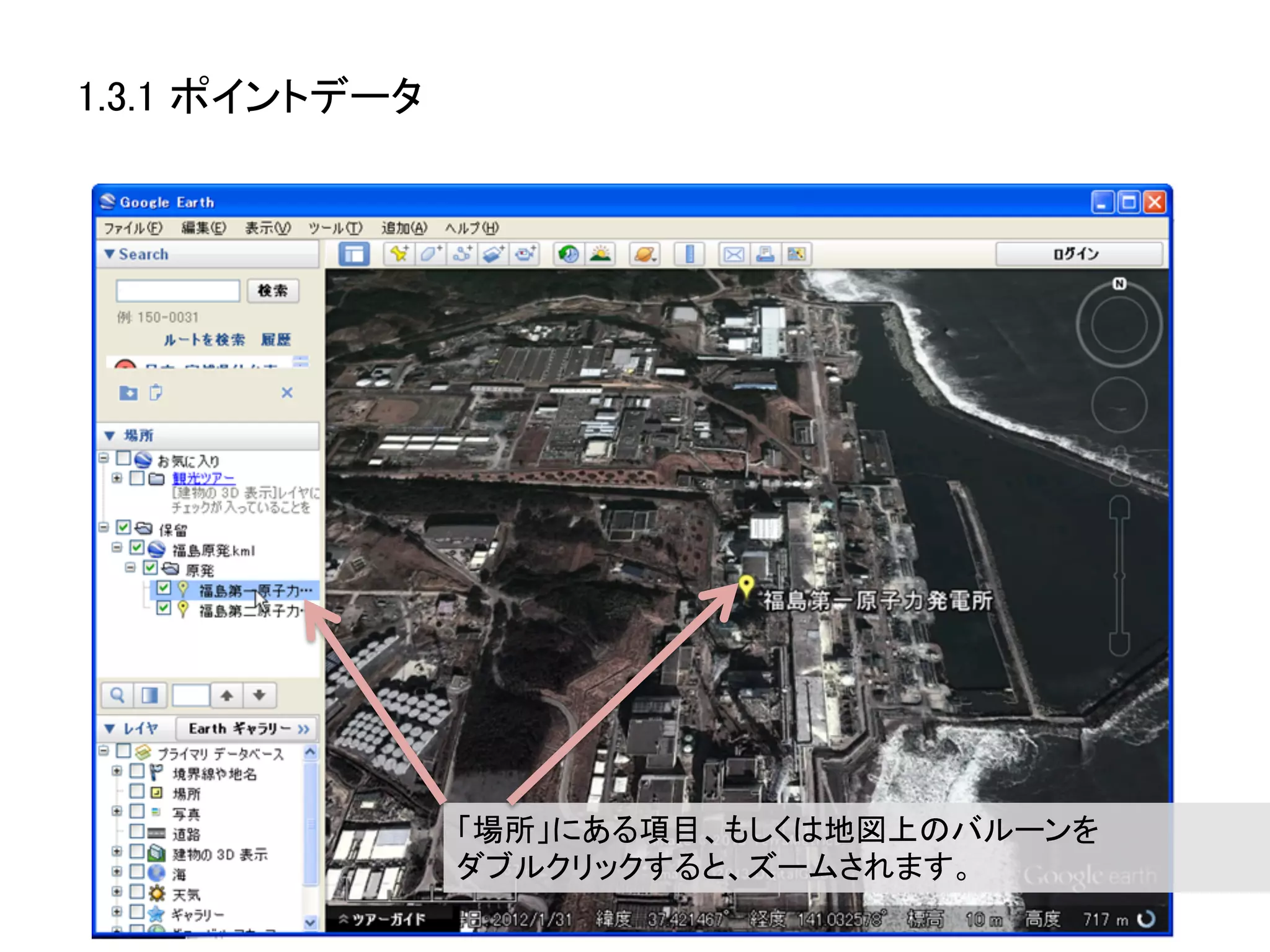The width and height of the screenshot is (1270, 952).
Task: Open the ルートを検索 link
Action: pos(205,340)
